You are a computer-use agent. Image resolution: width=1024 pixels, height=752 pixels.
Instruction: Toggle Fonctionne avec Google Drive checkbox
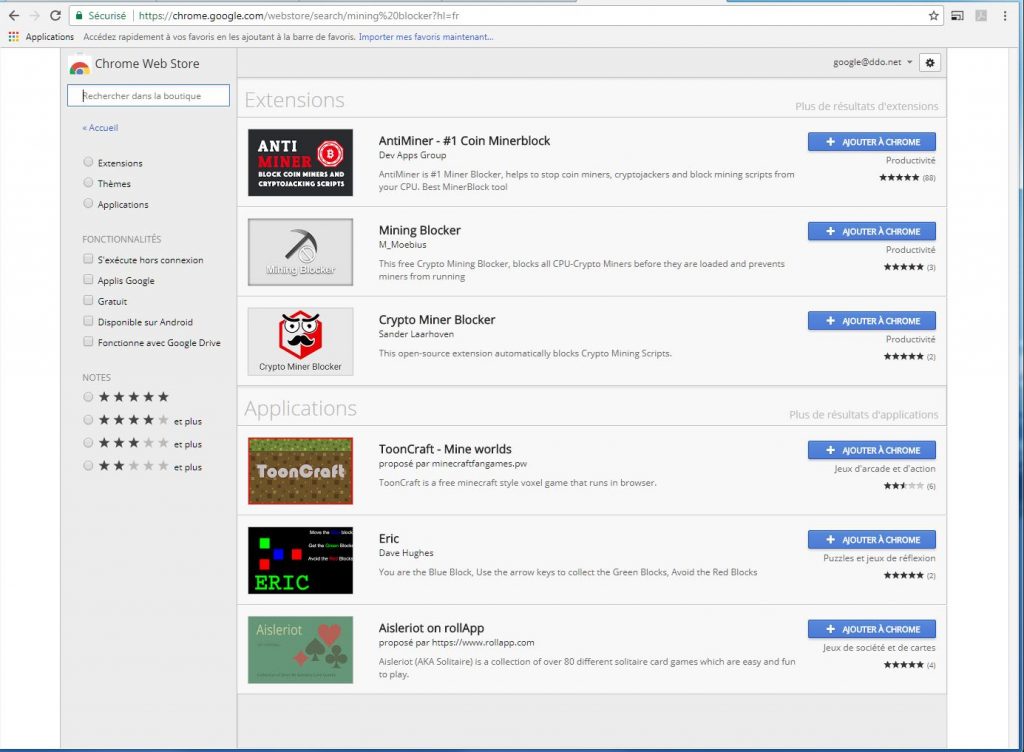click(89, 342)
